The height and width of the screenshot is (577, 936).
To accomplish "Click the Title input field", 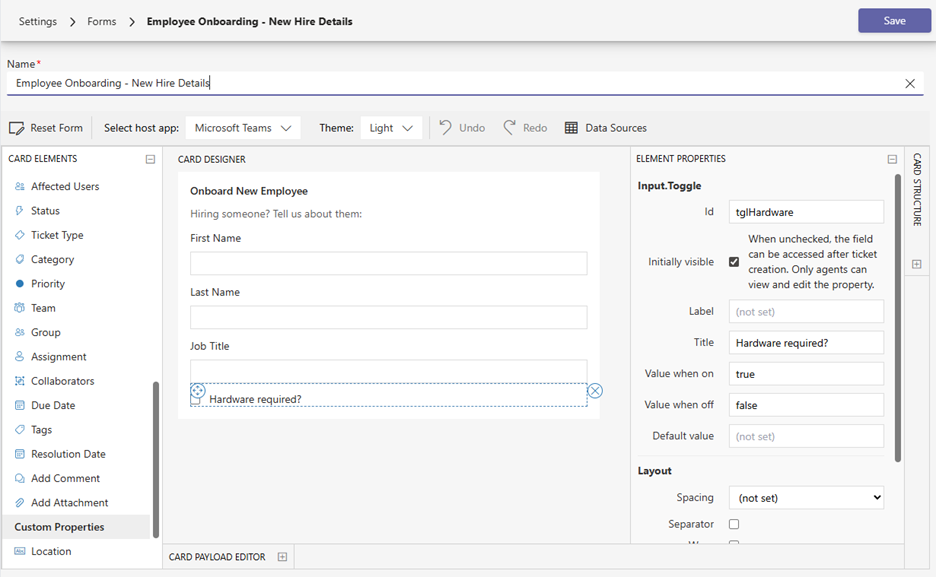I will tap(806, 343).
